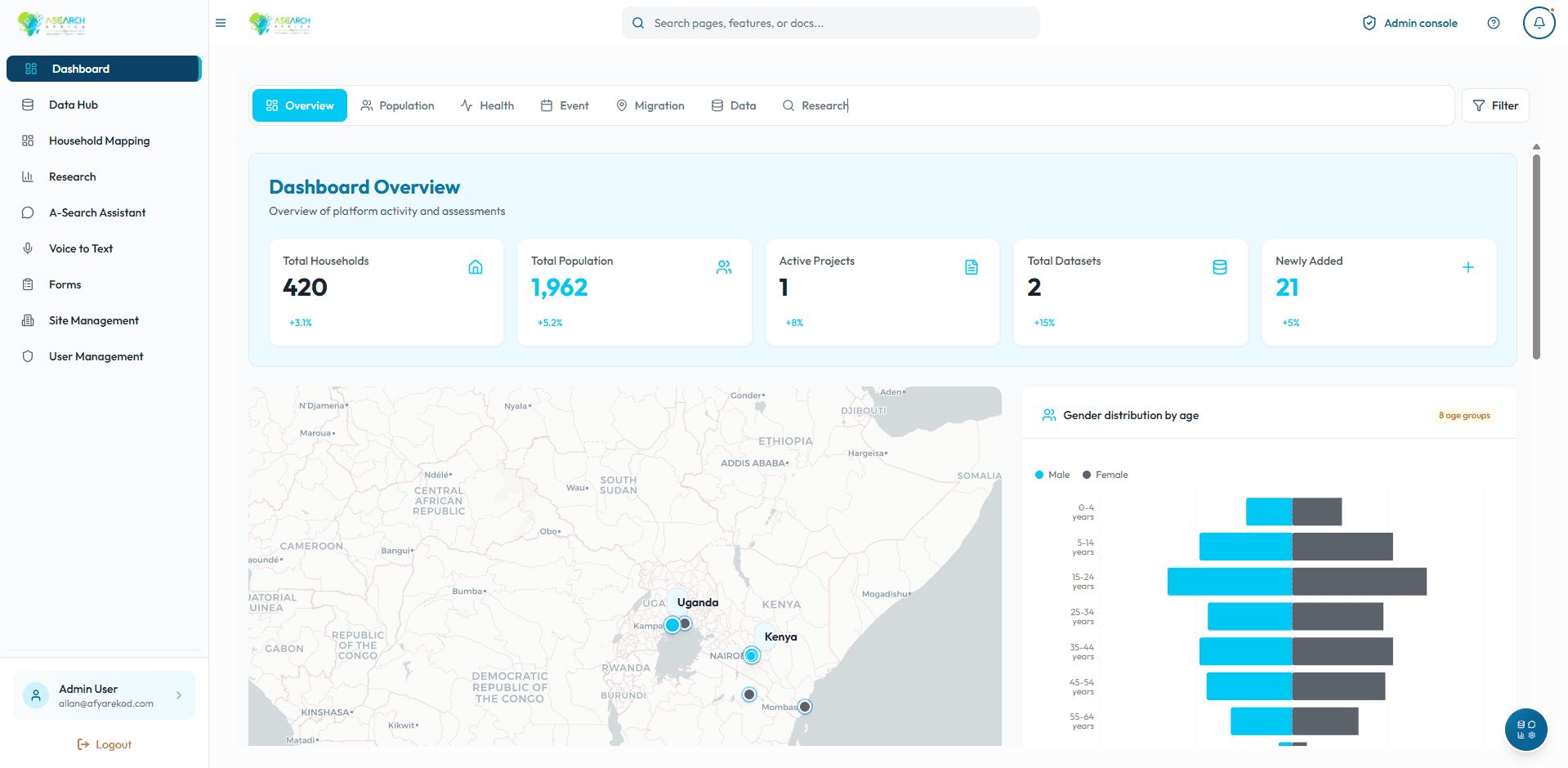This screenshot has width=1568, height=768.
Task: Click the A-Search logo in the sidebar
Action: click(51, 24)
